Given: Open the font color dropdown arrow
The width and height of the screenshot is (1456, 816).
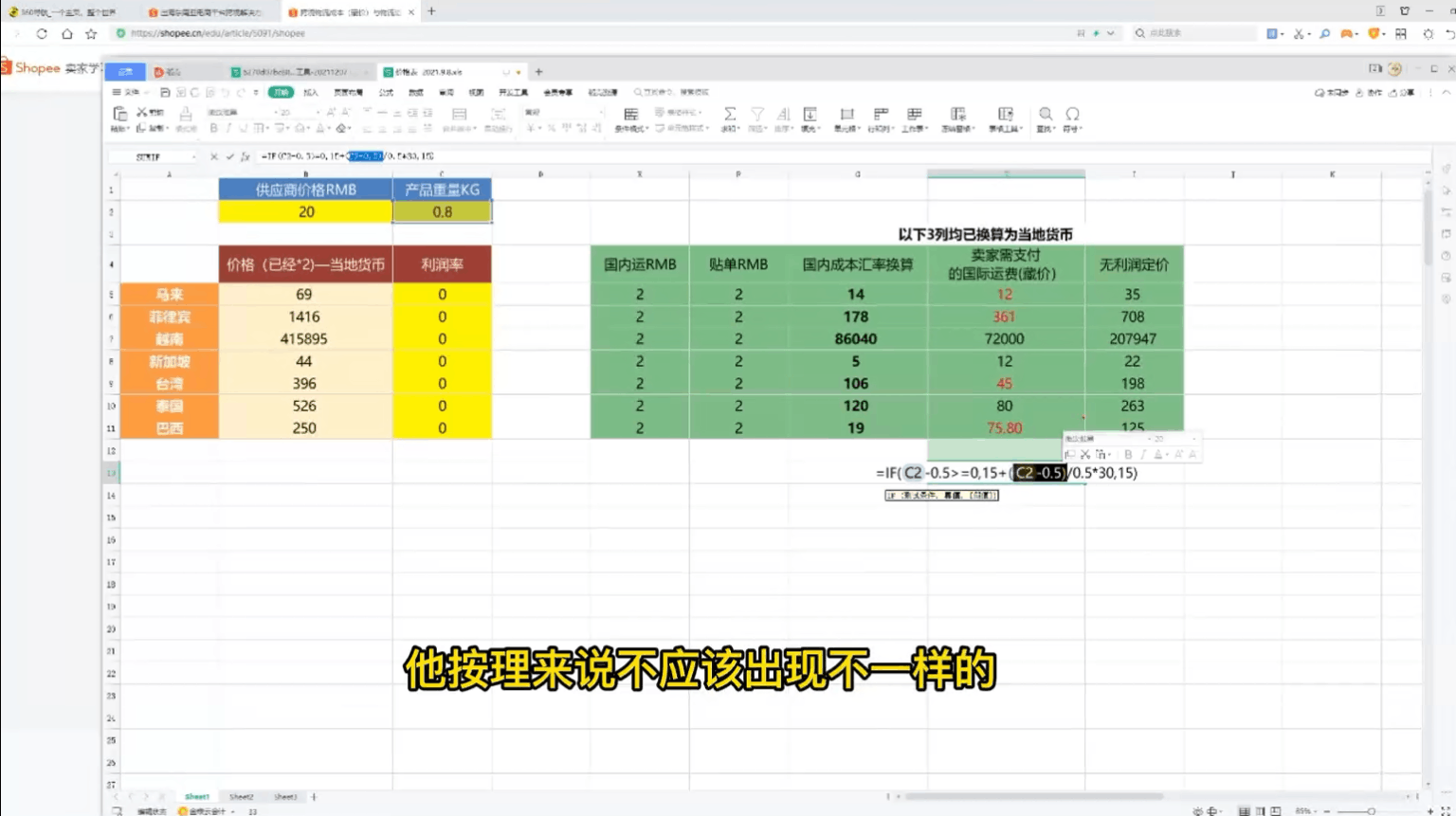Looking at the screenshot, I should (331, 128).
